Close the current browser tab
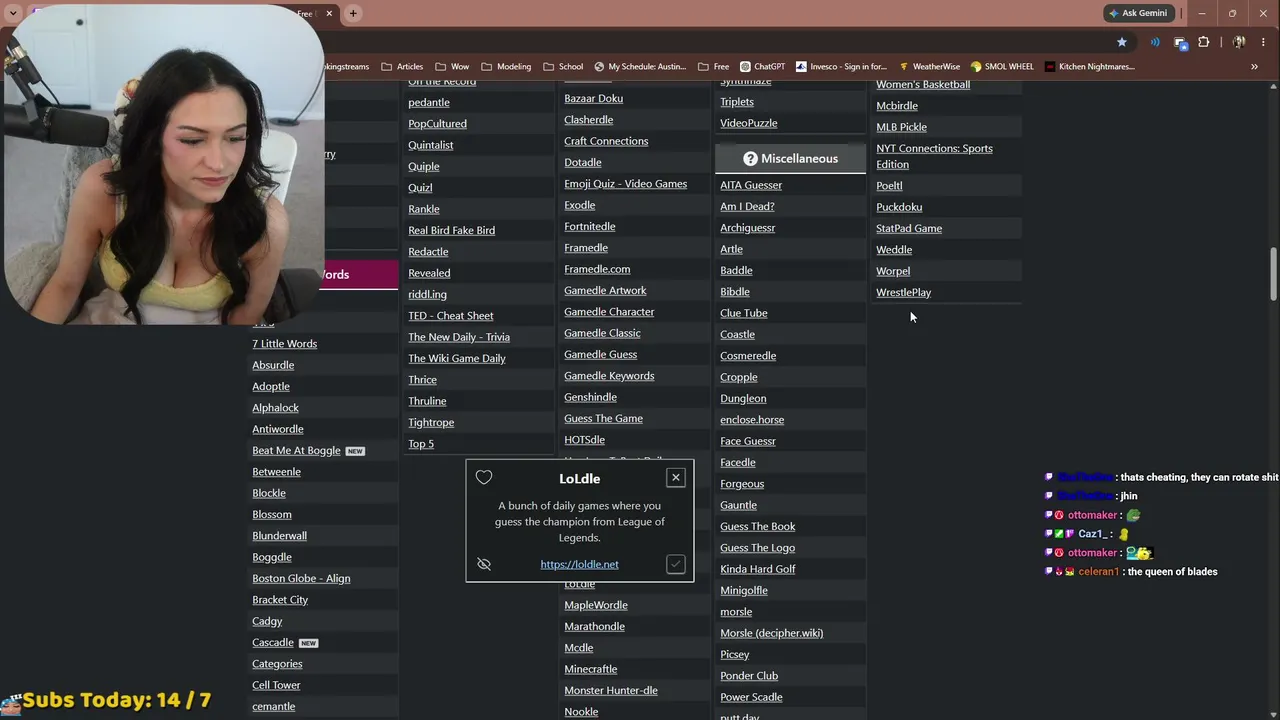Image resolution: width=1280 pixels, height=720 pixels. 329,13
